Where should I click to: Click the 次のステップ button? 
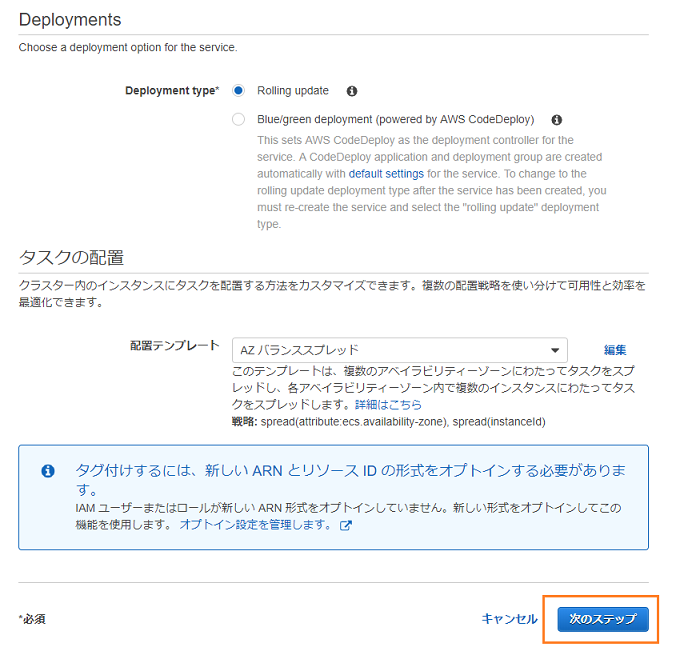point(603,619)
